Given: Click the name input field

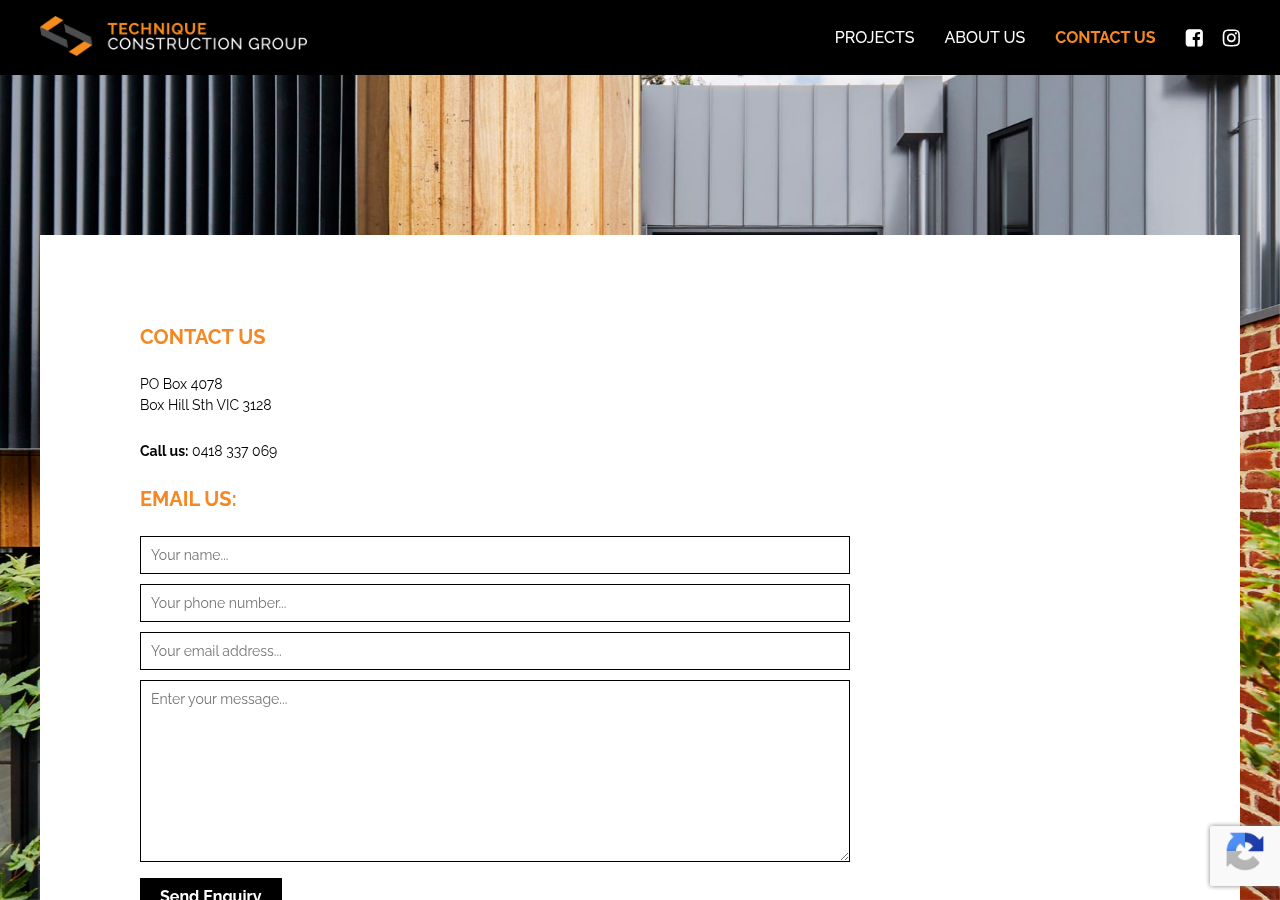Looking at the screenshot, I should [x=494, y=554].
